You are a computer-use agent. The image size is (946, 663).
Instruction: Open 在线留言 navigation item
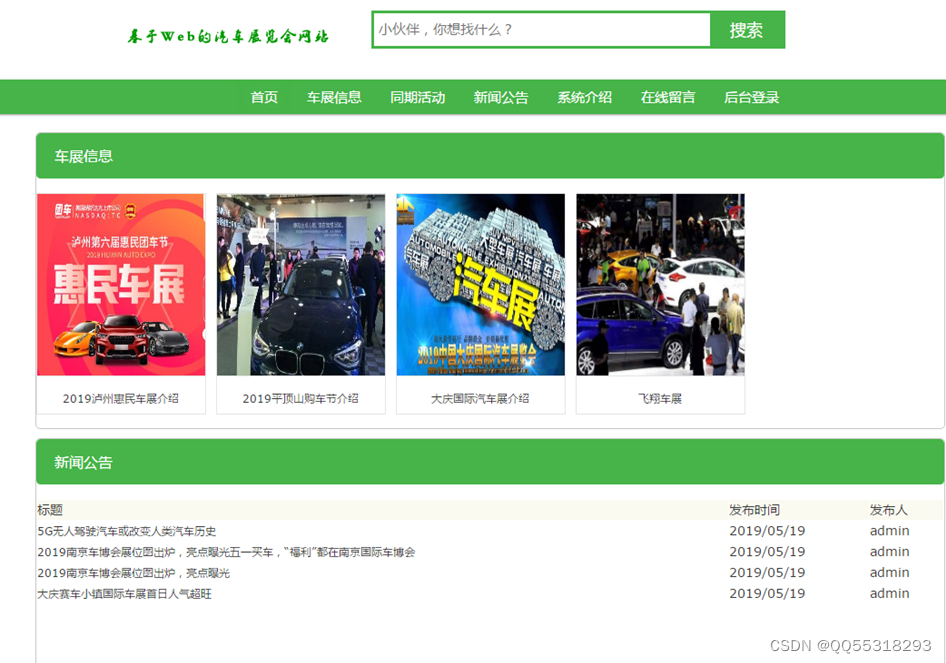pyautogui.click(x=668, y=97)
